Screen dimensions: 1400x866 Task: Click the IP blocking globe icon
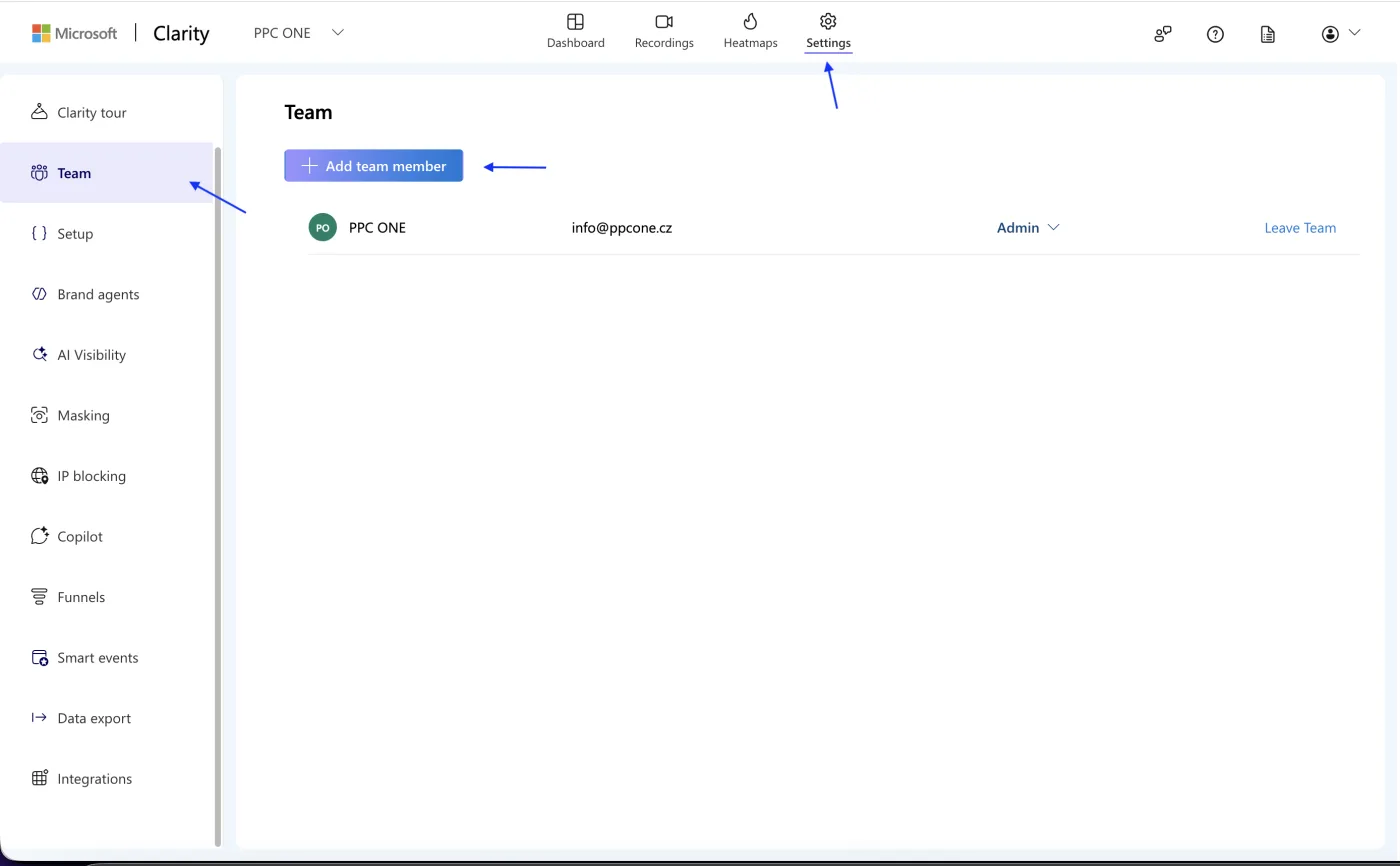pos(39,476)
